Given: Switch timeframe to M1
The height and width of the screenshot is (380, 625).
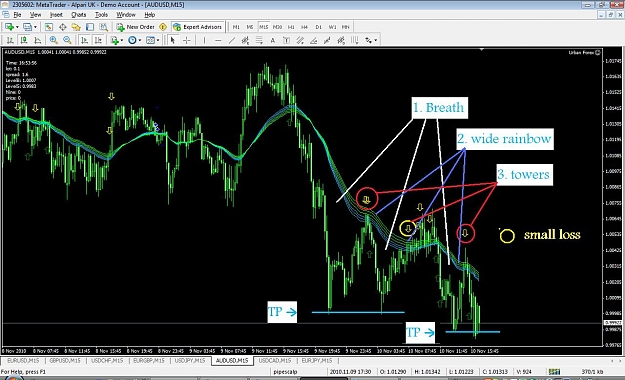Looking at the screenshot, I should click(x=236, y=27).
